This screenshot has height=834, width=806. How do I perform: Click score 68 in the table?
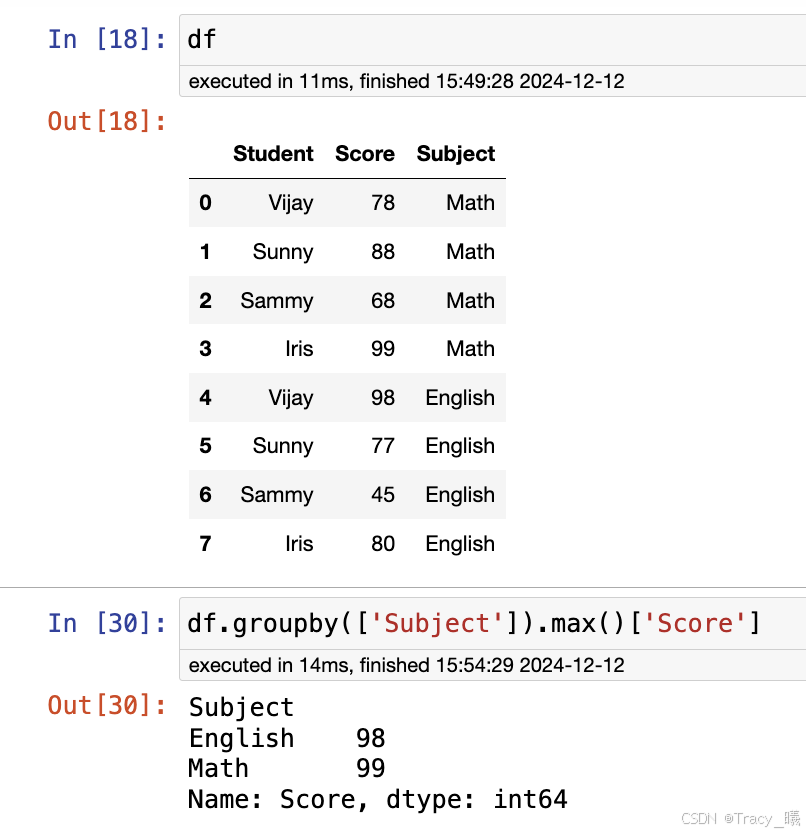tap(383, 301)
